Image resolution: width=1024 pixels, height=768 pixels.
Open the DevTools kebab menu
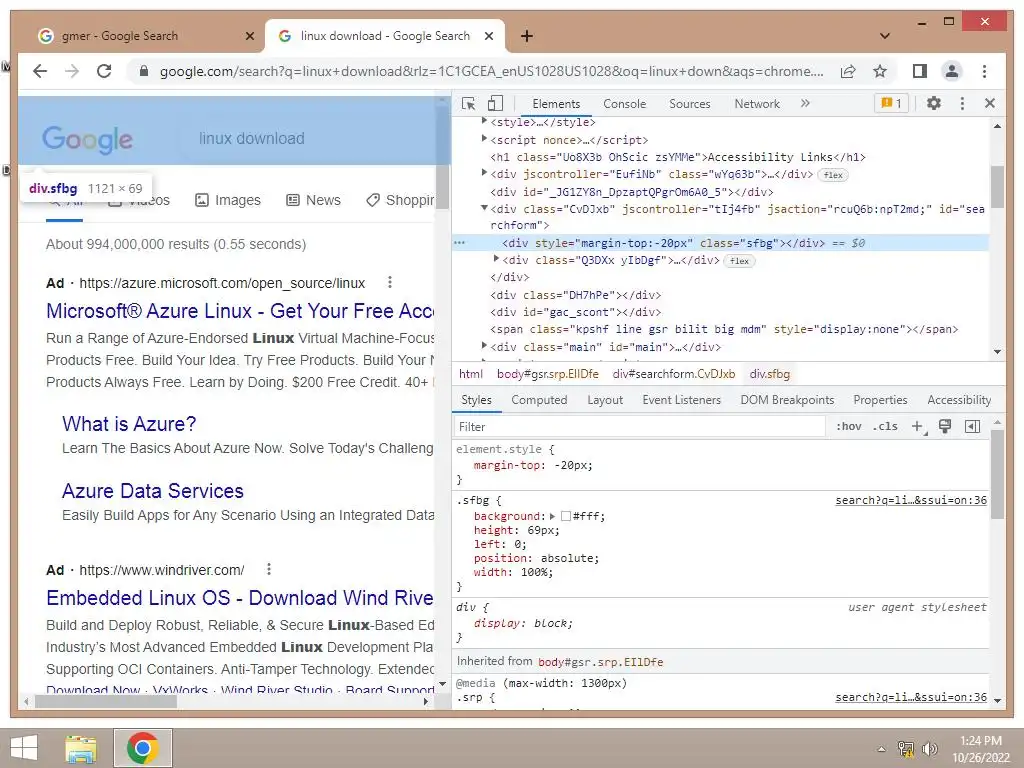962,103
